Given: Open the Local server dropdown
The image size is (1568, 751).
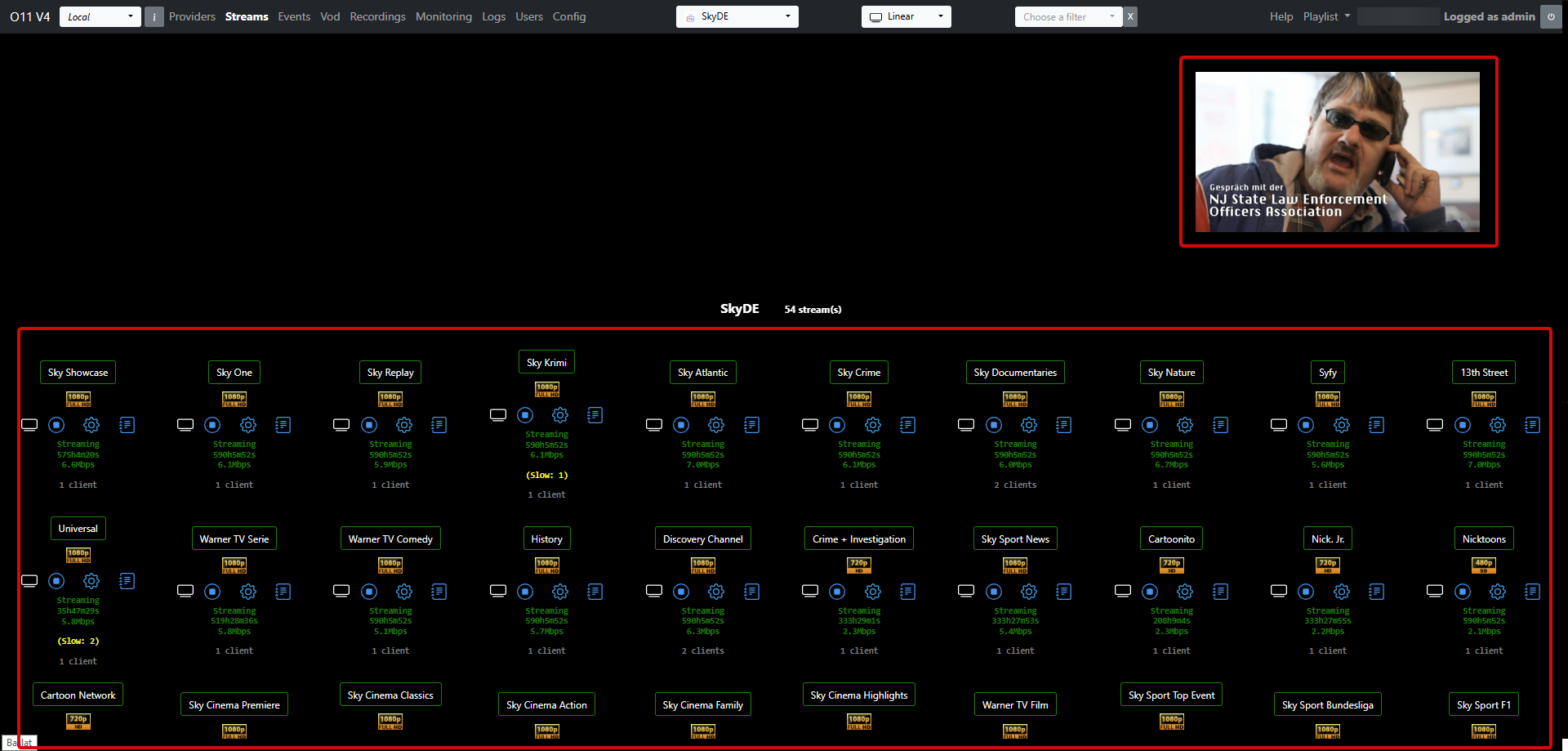Looking at the screenshot, I should pos(100,16).
